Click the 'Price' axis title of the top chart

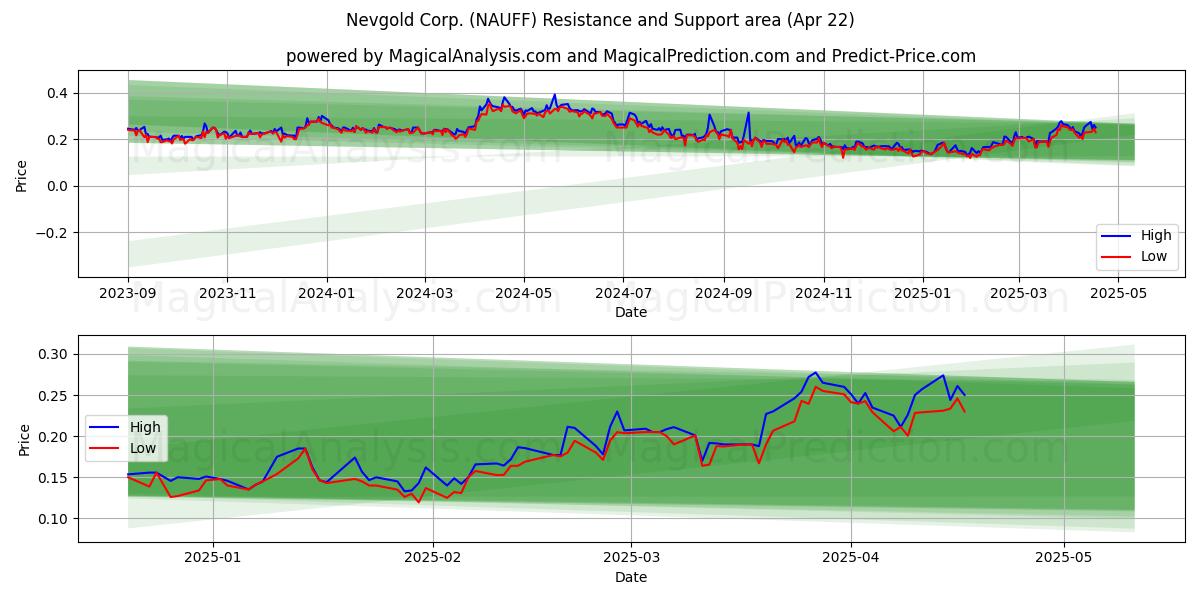pos(22,175)
